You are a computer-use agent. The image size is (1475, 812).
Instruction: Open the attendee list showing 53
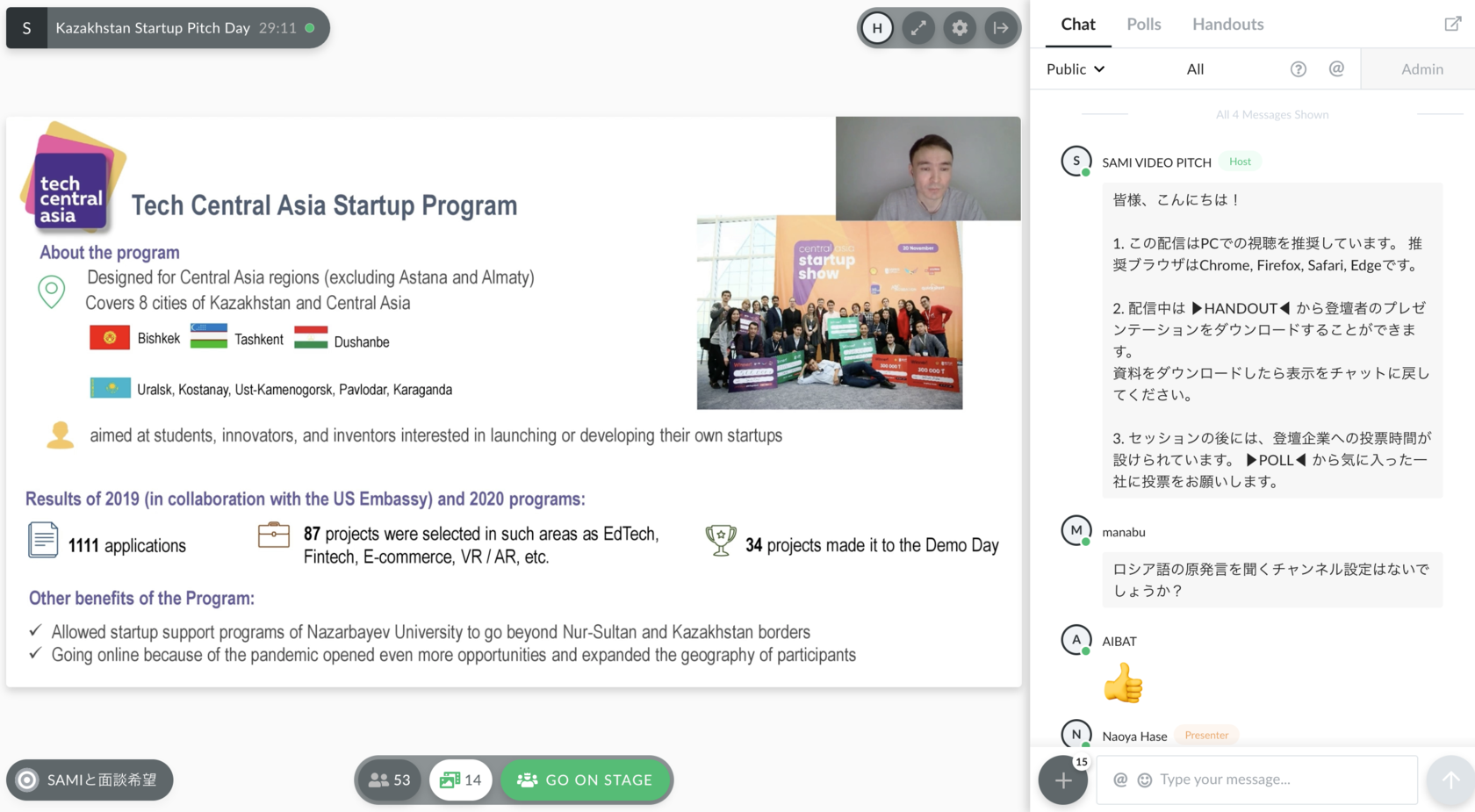[x=390, y=780]
